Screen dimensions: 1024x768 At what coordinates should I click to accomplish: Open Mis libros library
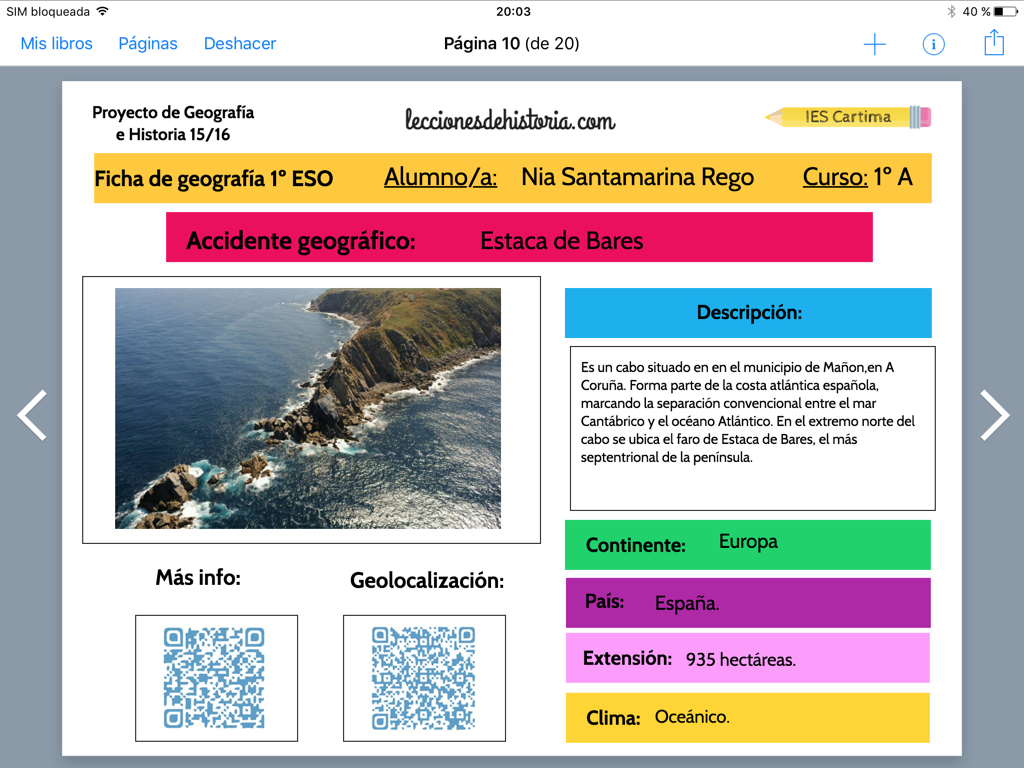pos(56,44)
